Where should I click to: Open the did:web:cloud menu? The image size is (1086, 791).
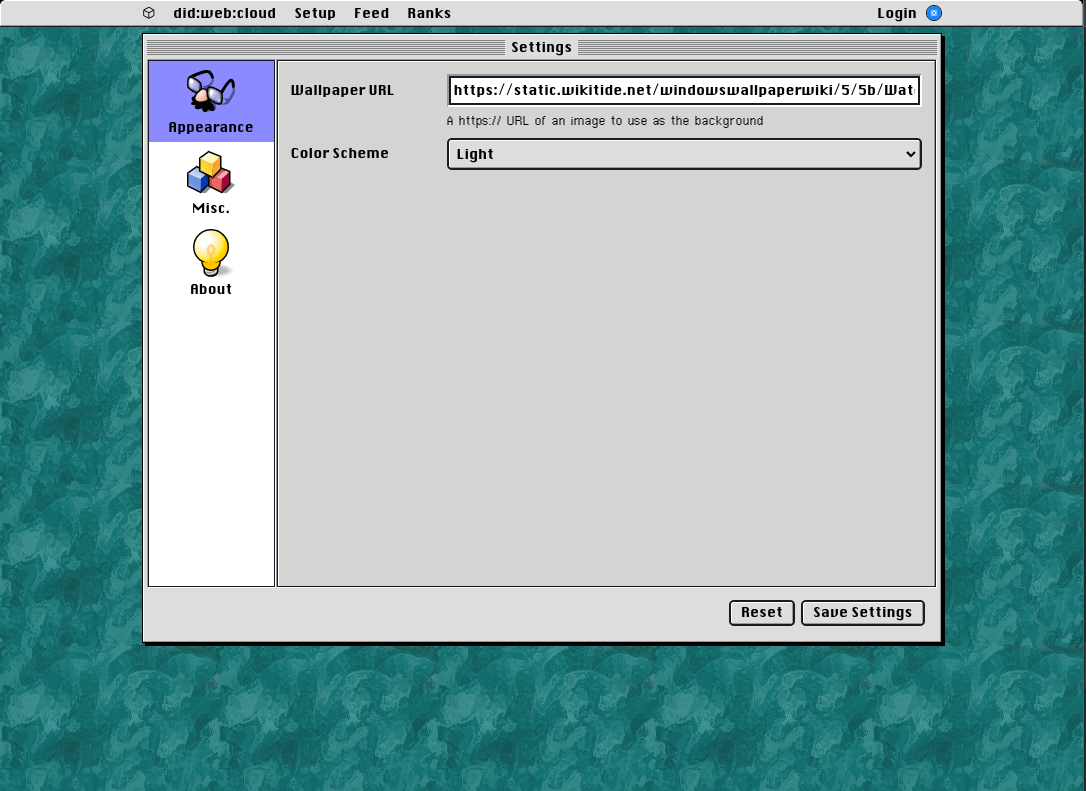224,13
